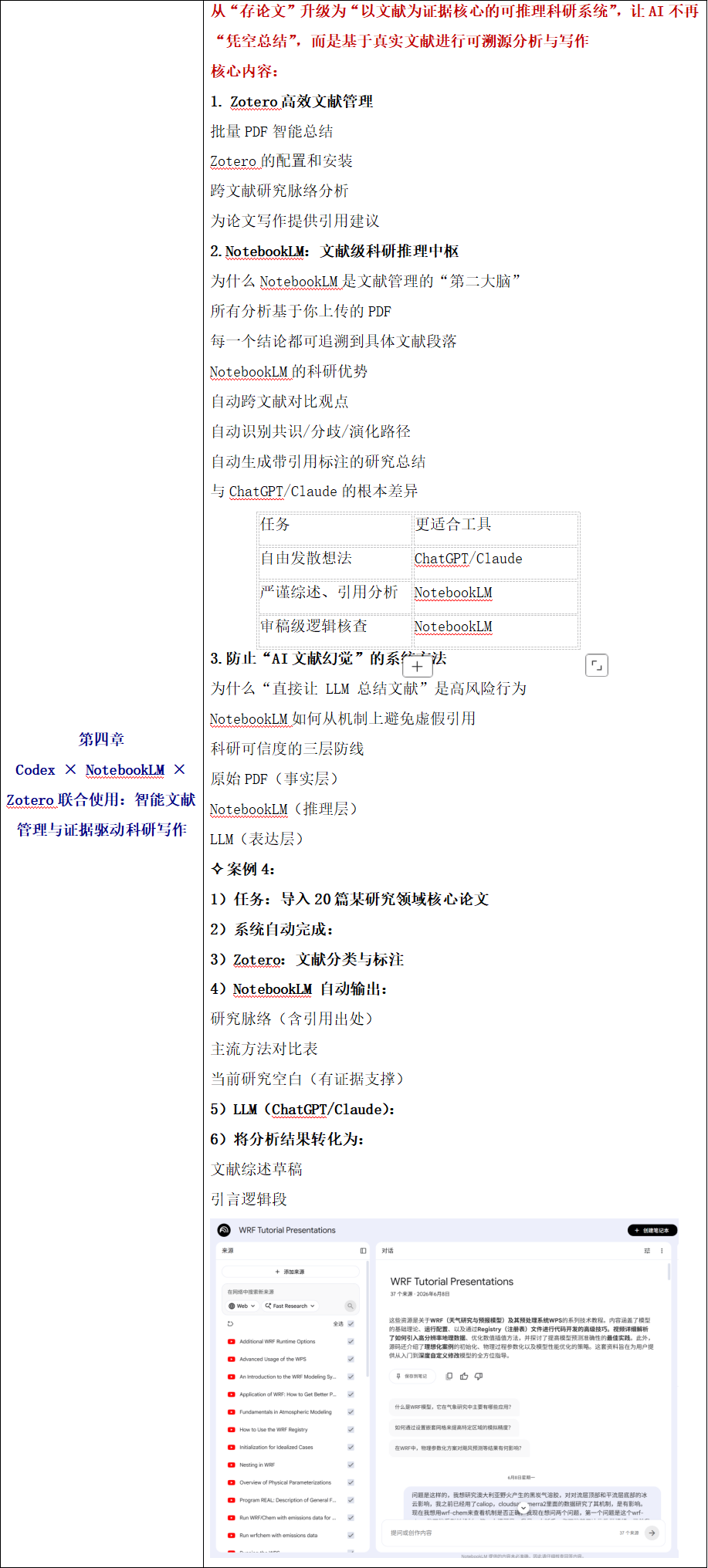Click the 第四章 chapter title
This screenshot has height=1568, width=708.
click(x=101, y=739)
